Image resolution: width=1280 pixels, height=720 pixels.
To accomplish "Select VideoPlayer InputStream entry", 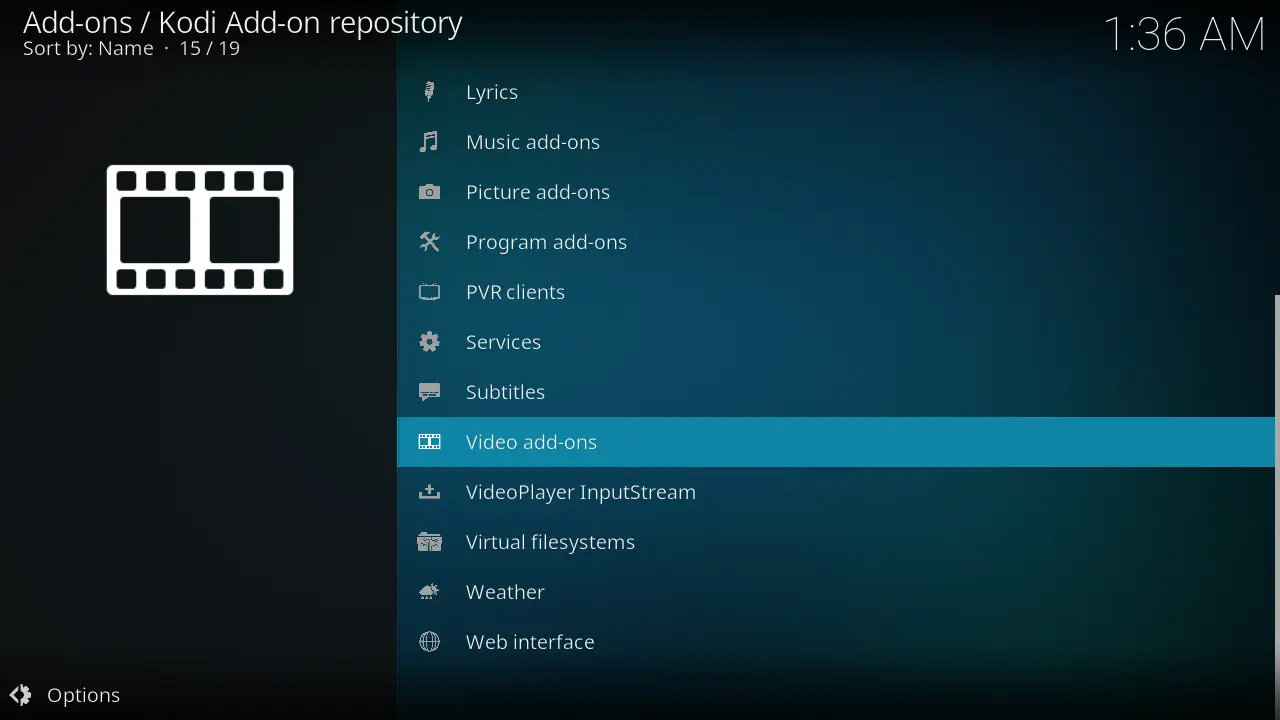I will (838, 492).
